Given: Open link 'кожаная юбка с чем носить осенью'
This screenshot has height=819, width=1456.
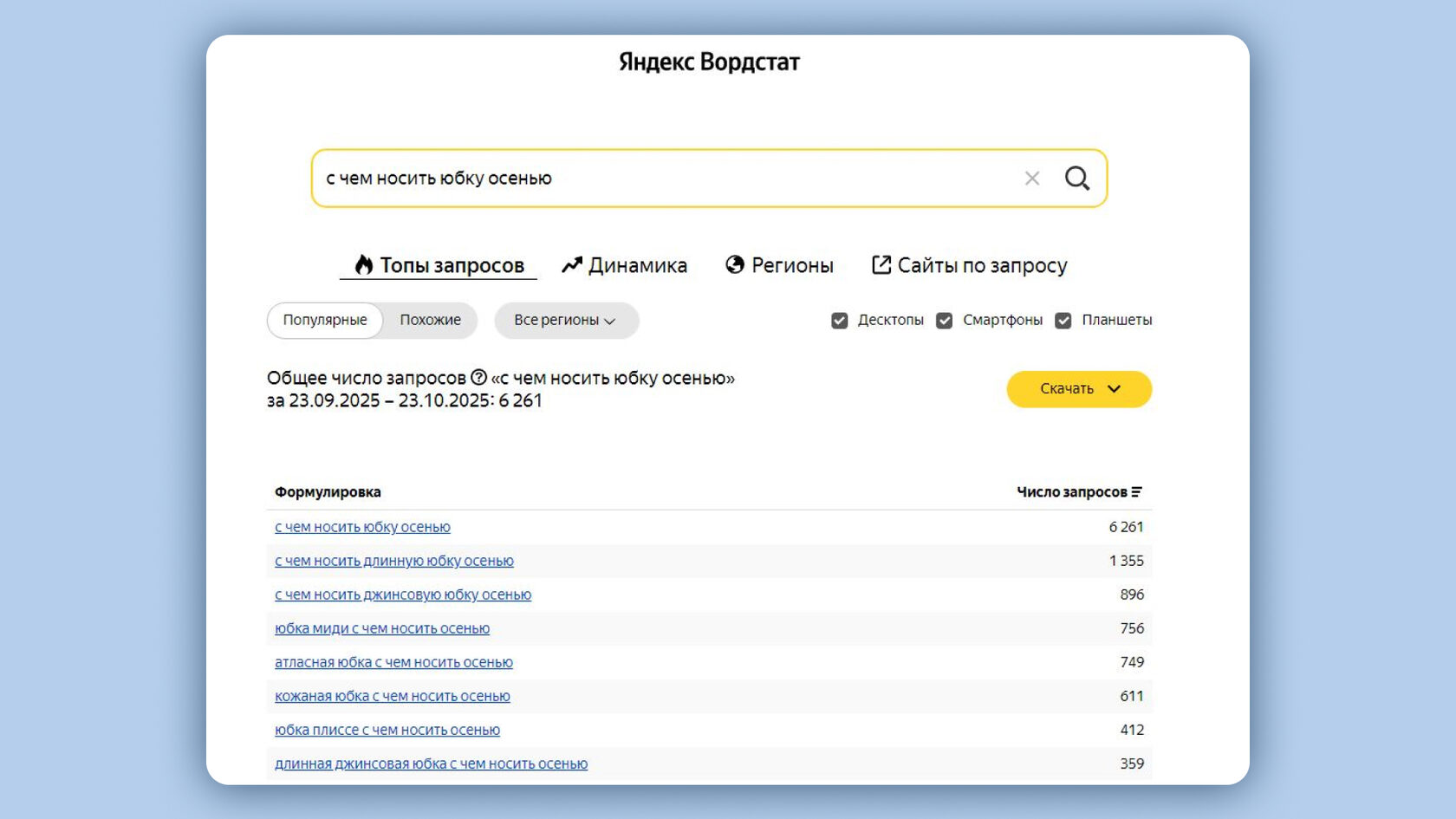Looking at the screenshot, I should pos(393,696).
